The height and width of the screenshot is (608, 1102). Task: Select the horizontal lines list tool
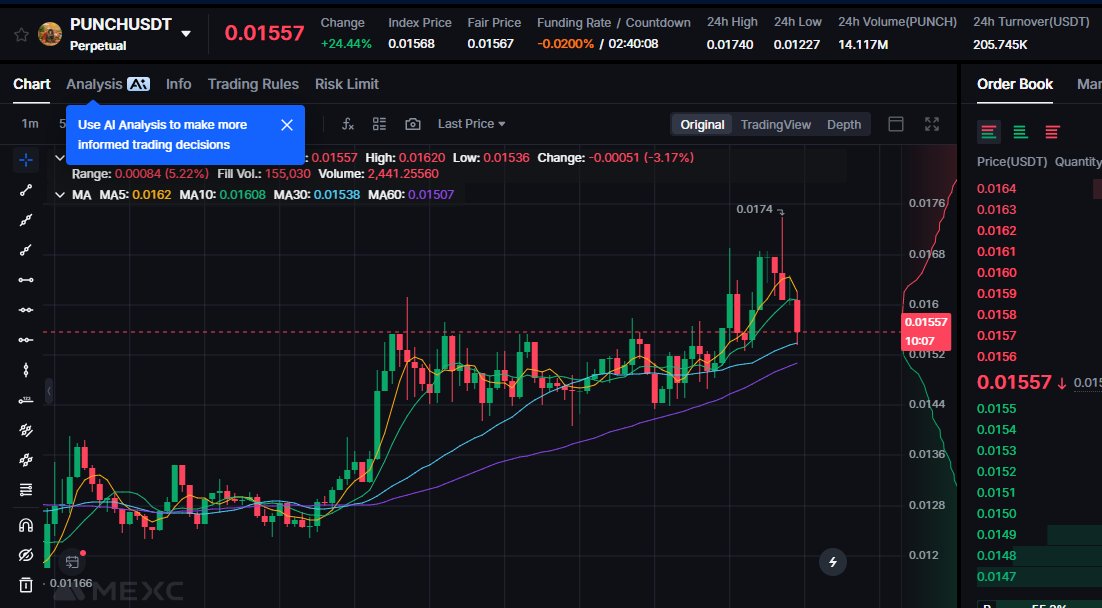[26, 489]
